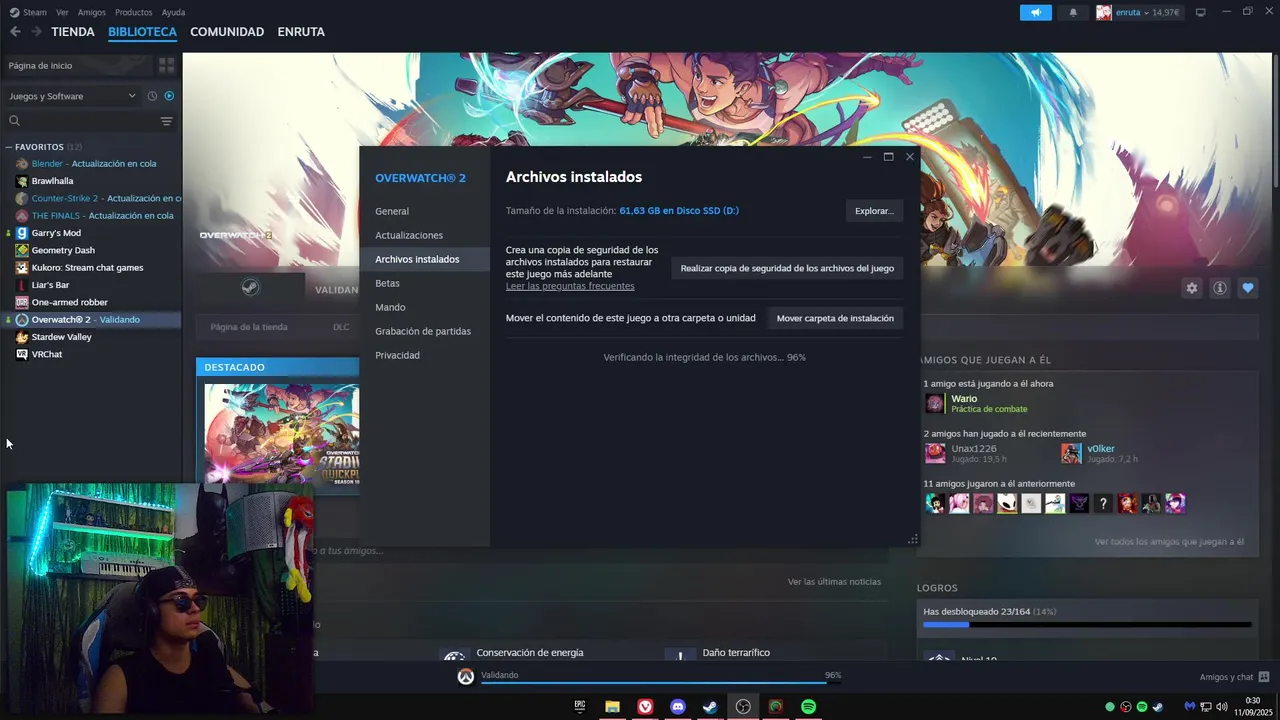Select the unknown friend question-mark avatar
The image size is (1280, 720).
point(1103,504)
